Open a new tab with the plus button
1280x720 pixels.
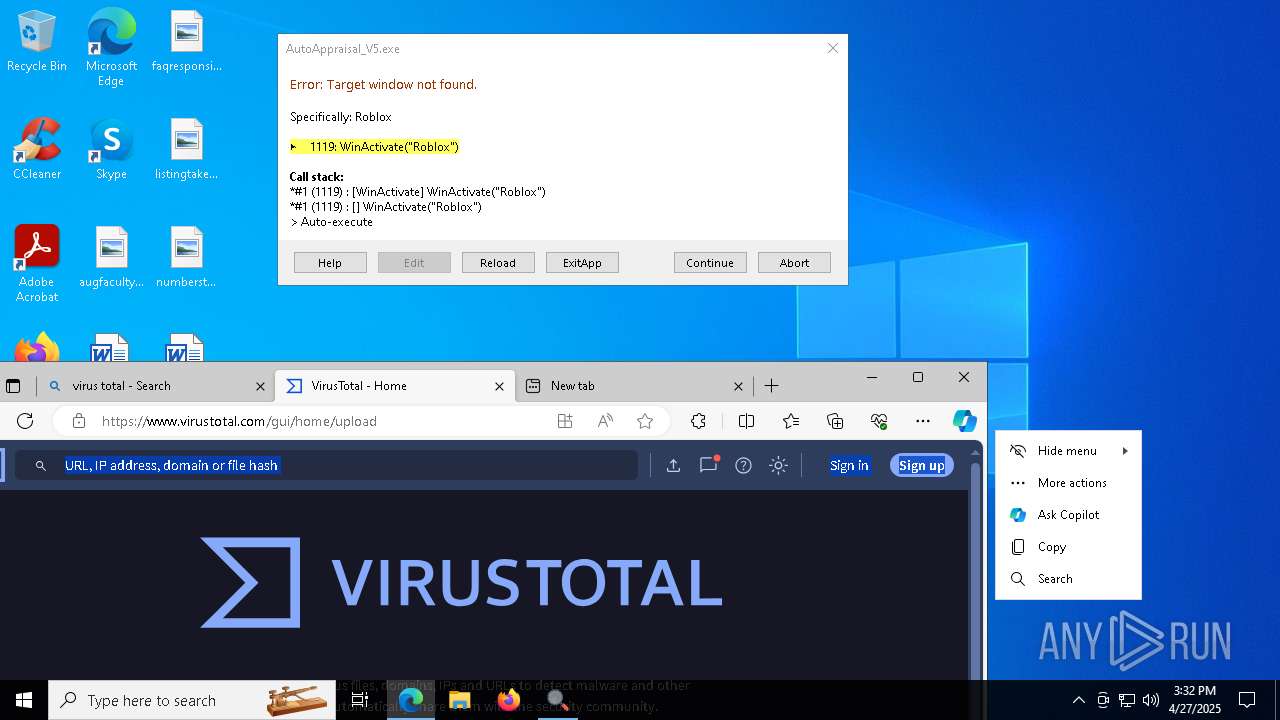pos(771,386)
